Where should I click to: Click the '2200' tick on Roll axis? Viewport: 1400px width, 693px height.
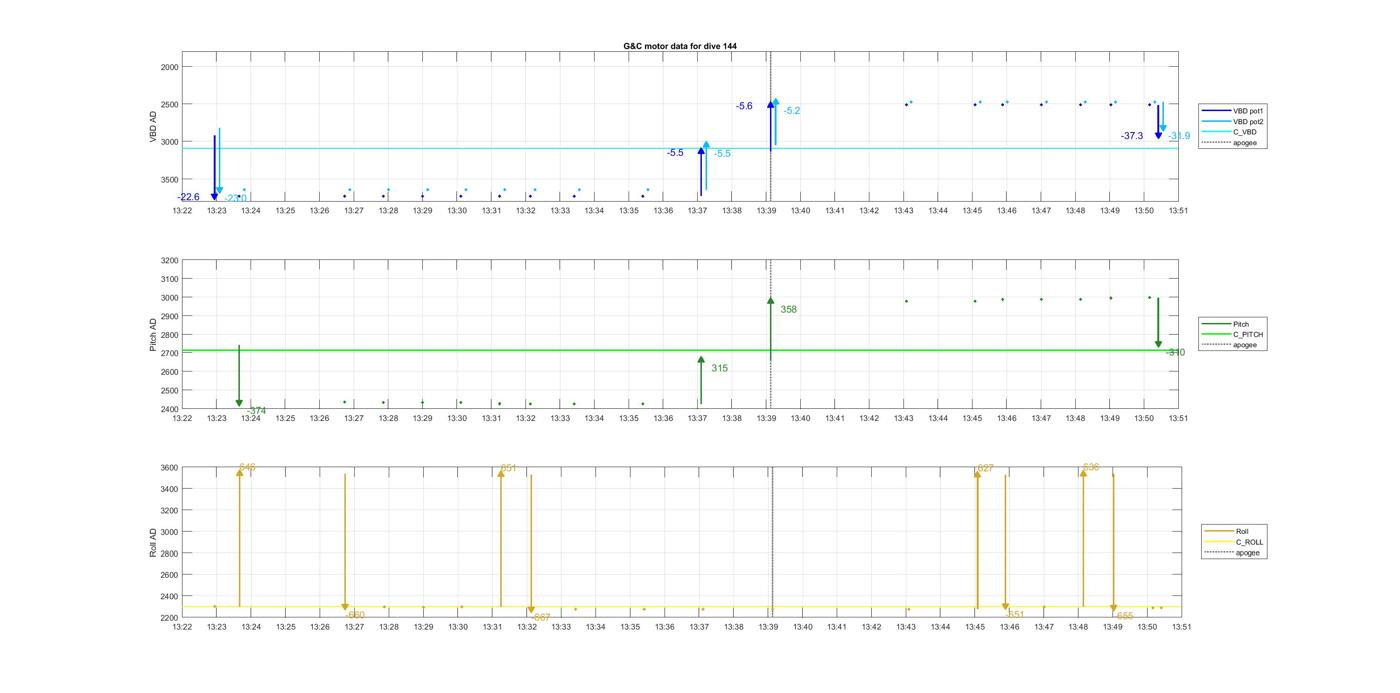pyautogui.click(x=169, y=618)
